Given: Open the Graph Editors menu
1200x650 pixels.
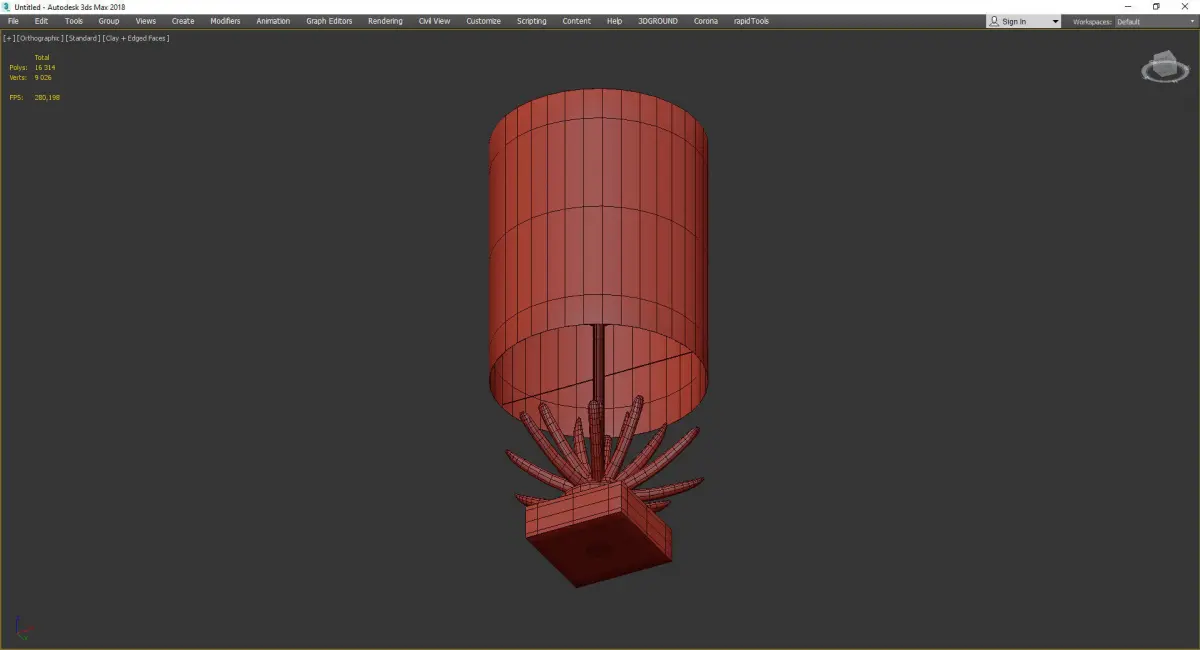Looking at the screenshot, I should point(329,21).
